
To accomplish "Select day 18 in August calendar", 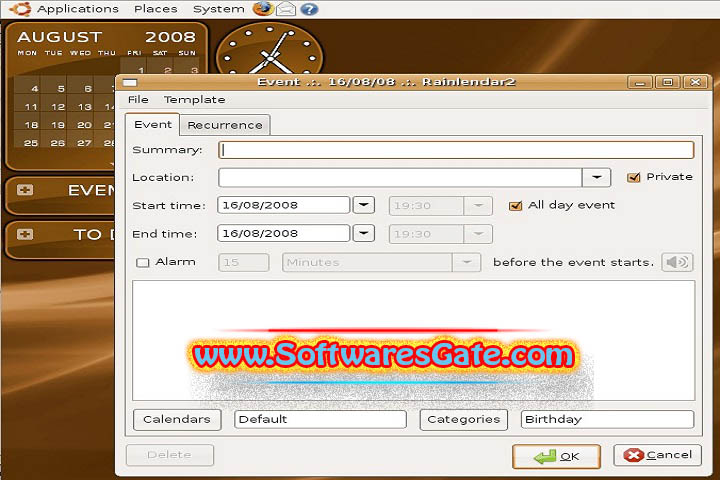I will point(31,125).
